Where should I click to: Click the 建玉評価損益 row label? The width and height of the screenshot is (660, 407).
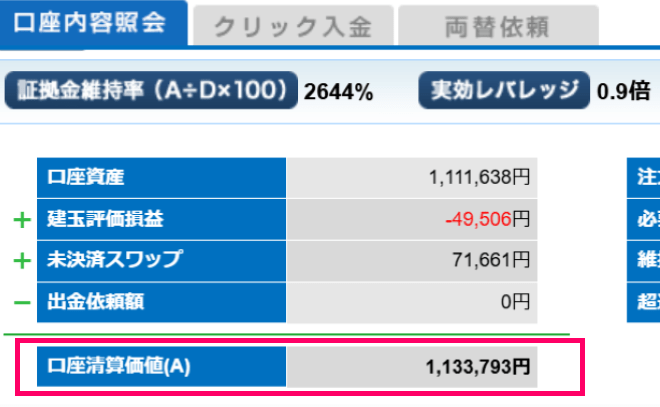(161, 219)
